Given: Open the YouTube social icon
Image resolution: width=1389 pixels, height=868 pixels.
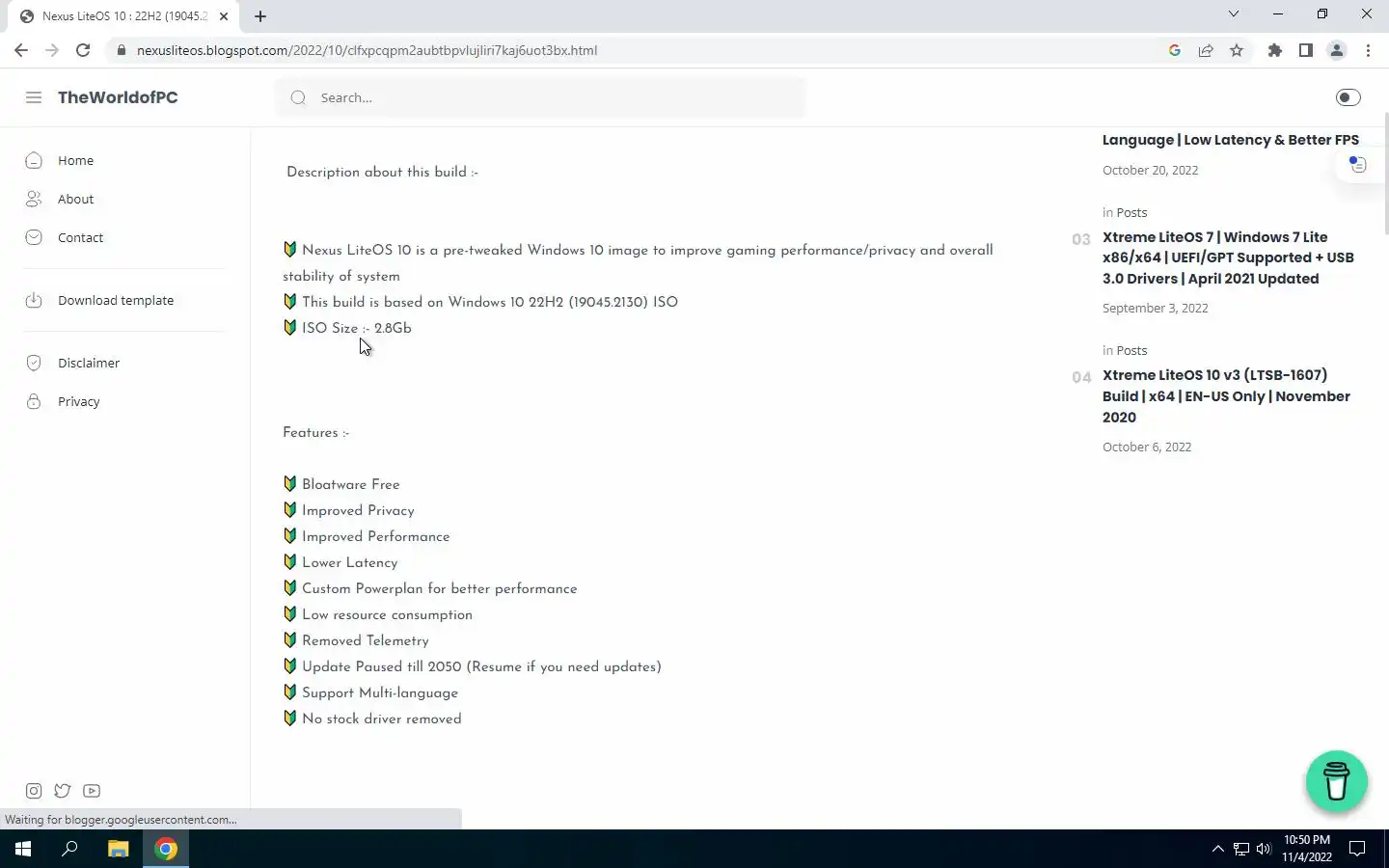Looking at the screenshot, I should pos(92,791).
